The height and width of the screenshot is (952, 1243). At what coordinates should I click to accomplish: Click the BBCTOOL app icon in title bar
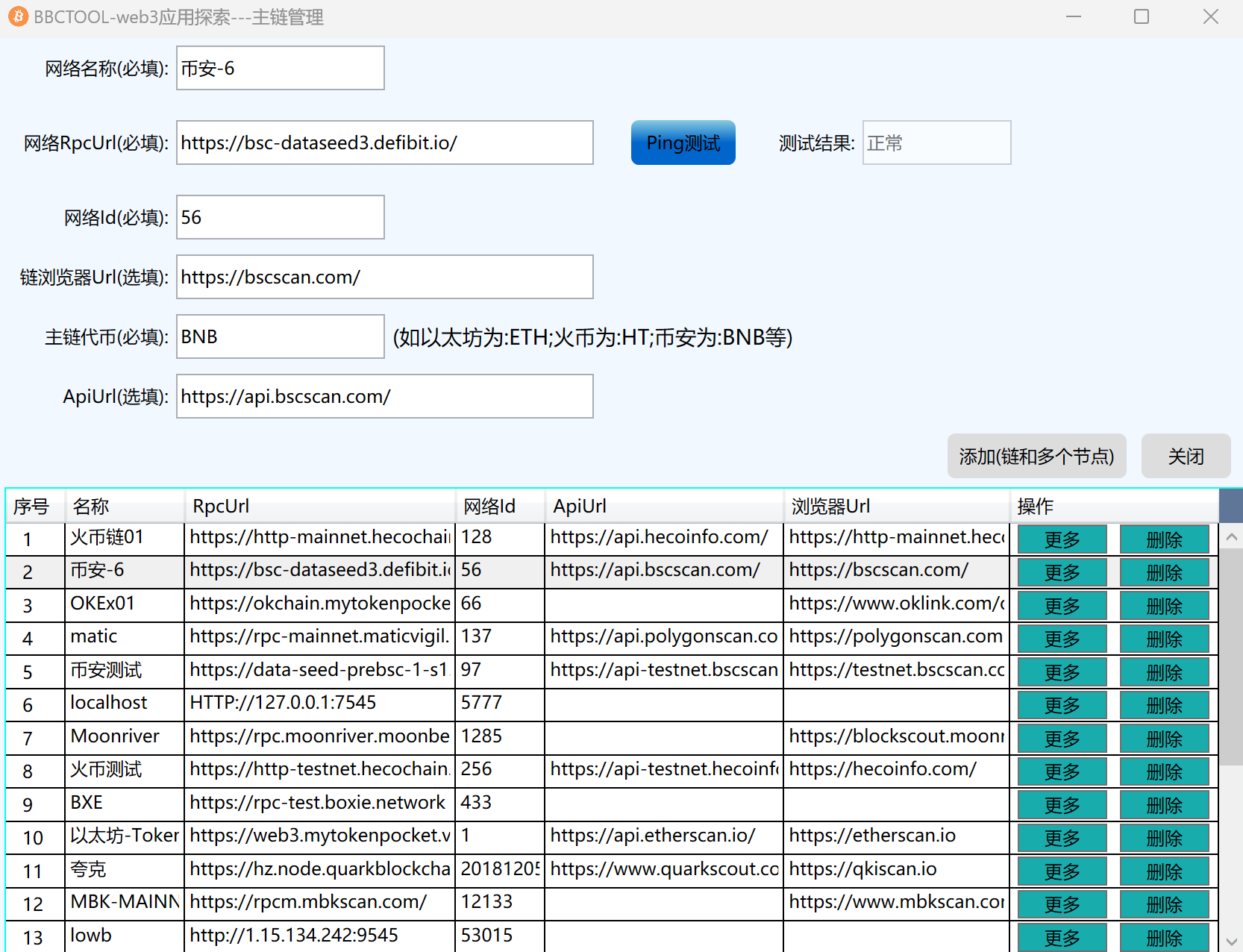[18, 16]
